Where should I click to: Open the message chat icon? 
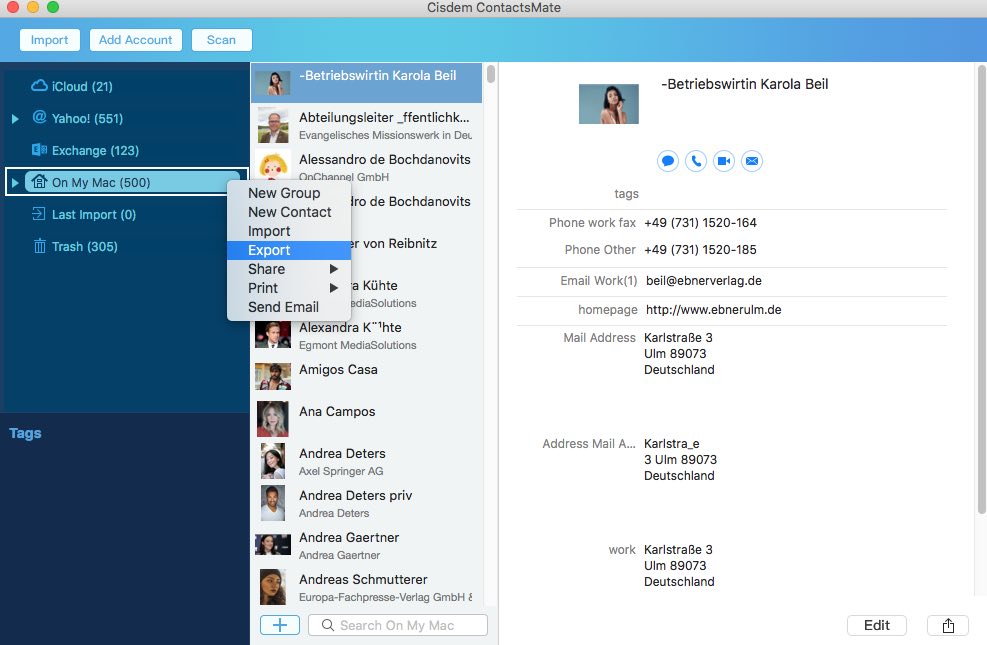(x=667, y=160)
